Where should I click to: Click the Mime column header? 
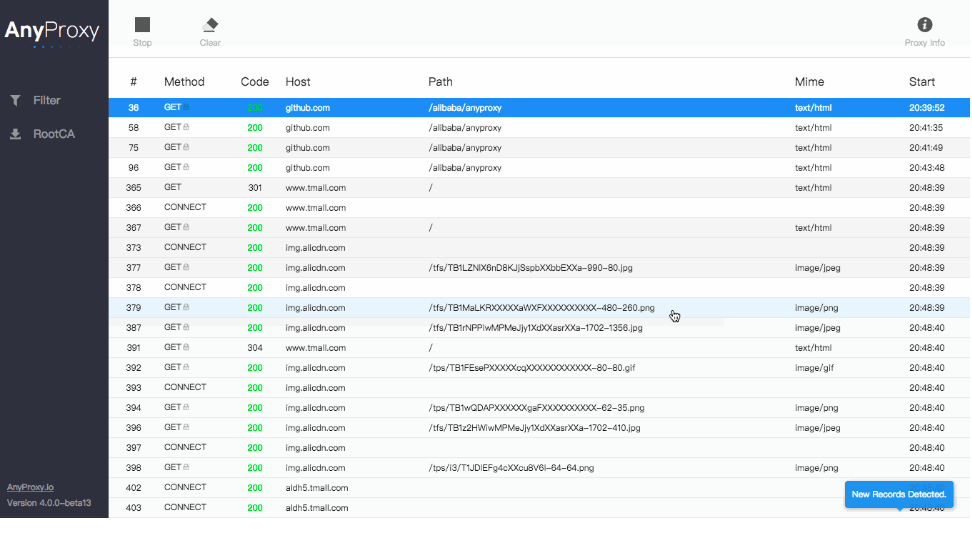coord(809,82)
